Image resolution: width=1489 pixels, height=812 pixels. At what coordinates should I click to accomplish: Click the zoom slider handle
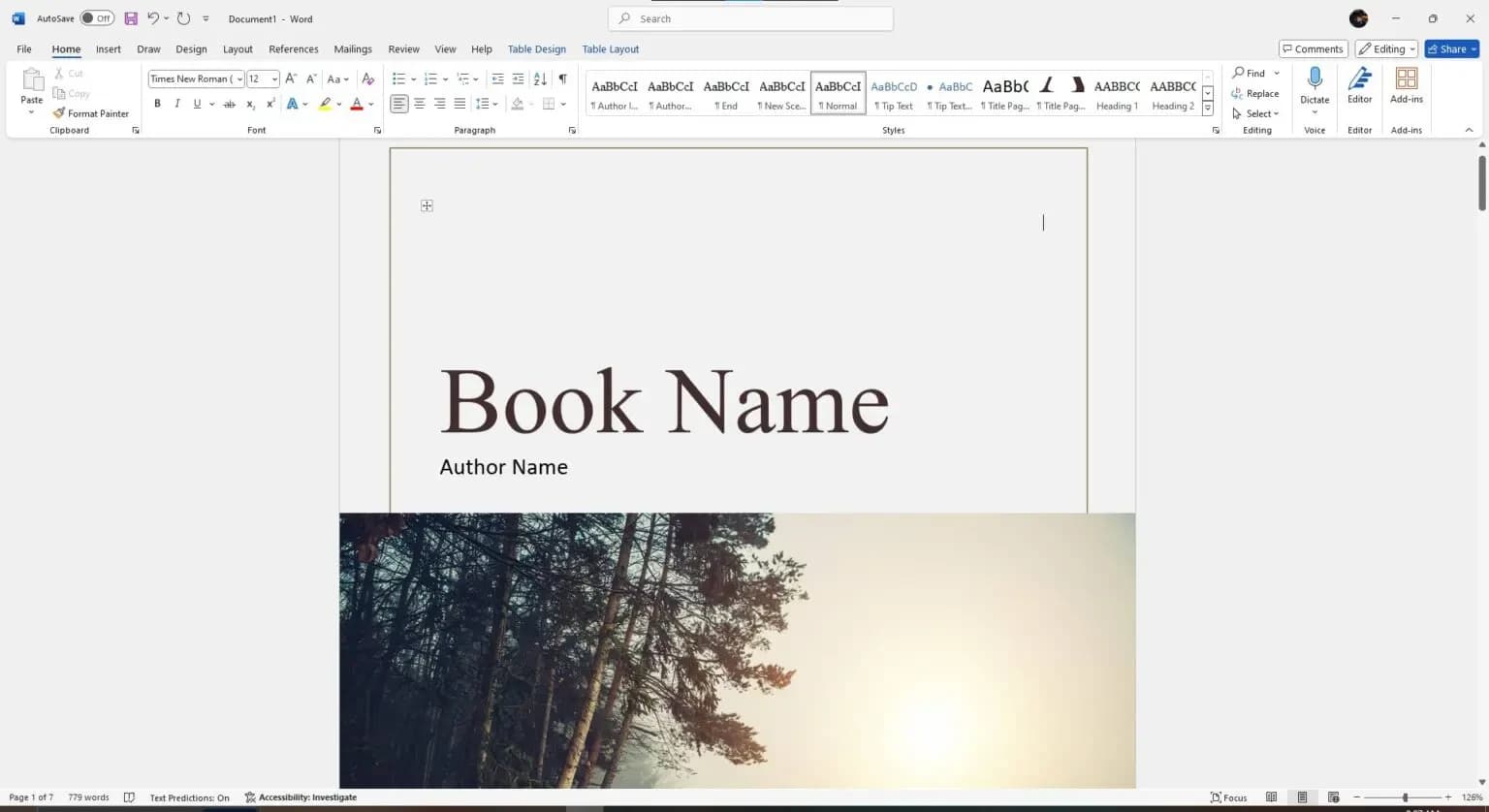click(x=1405, y=797)
